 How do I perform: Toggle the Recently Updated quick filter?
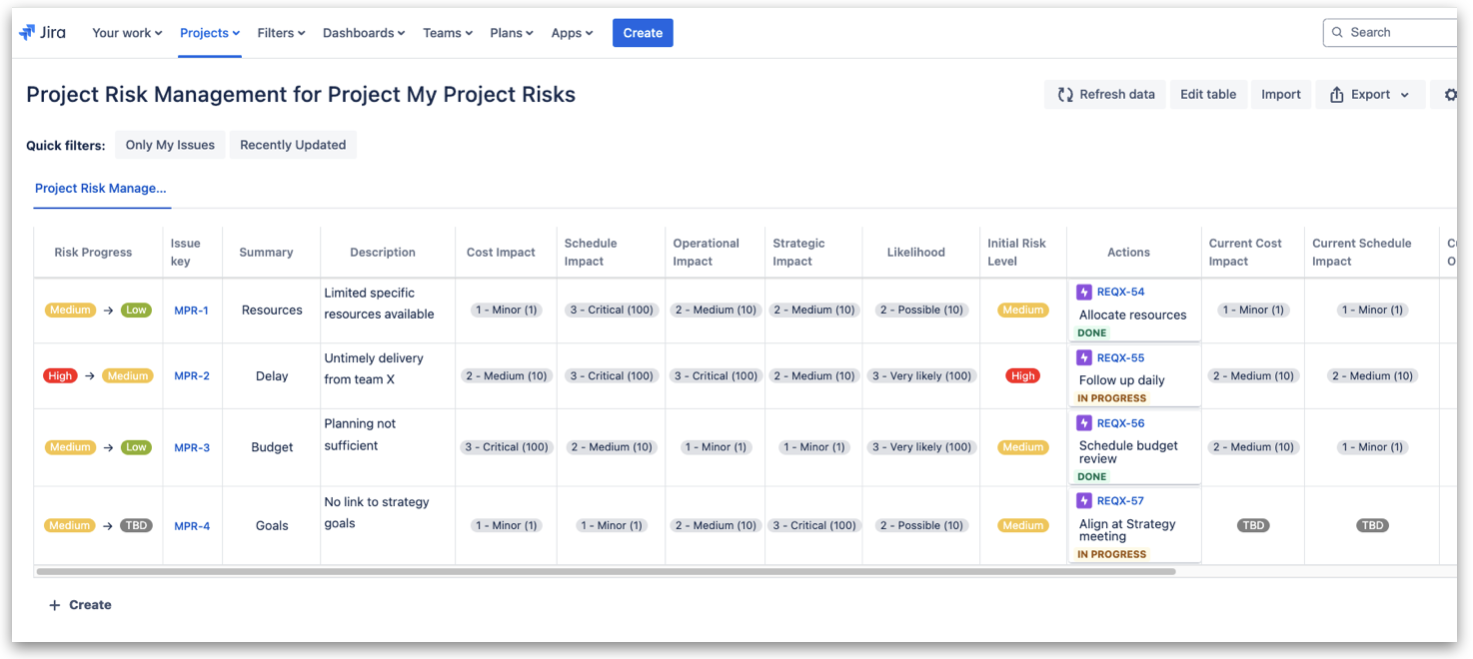coord(292,144)
